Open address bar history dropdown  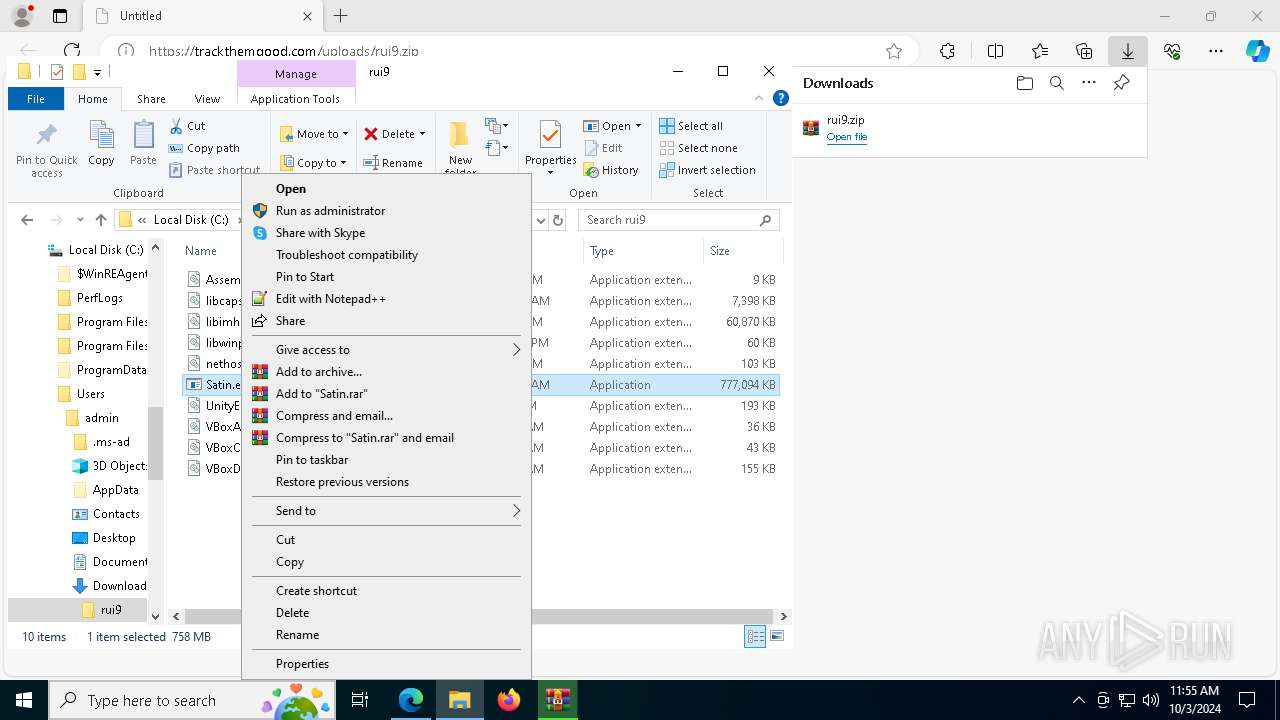click(x=541, y=220)
